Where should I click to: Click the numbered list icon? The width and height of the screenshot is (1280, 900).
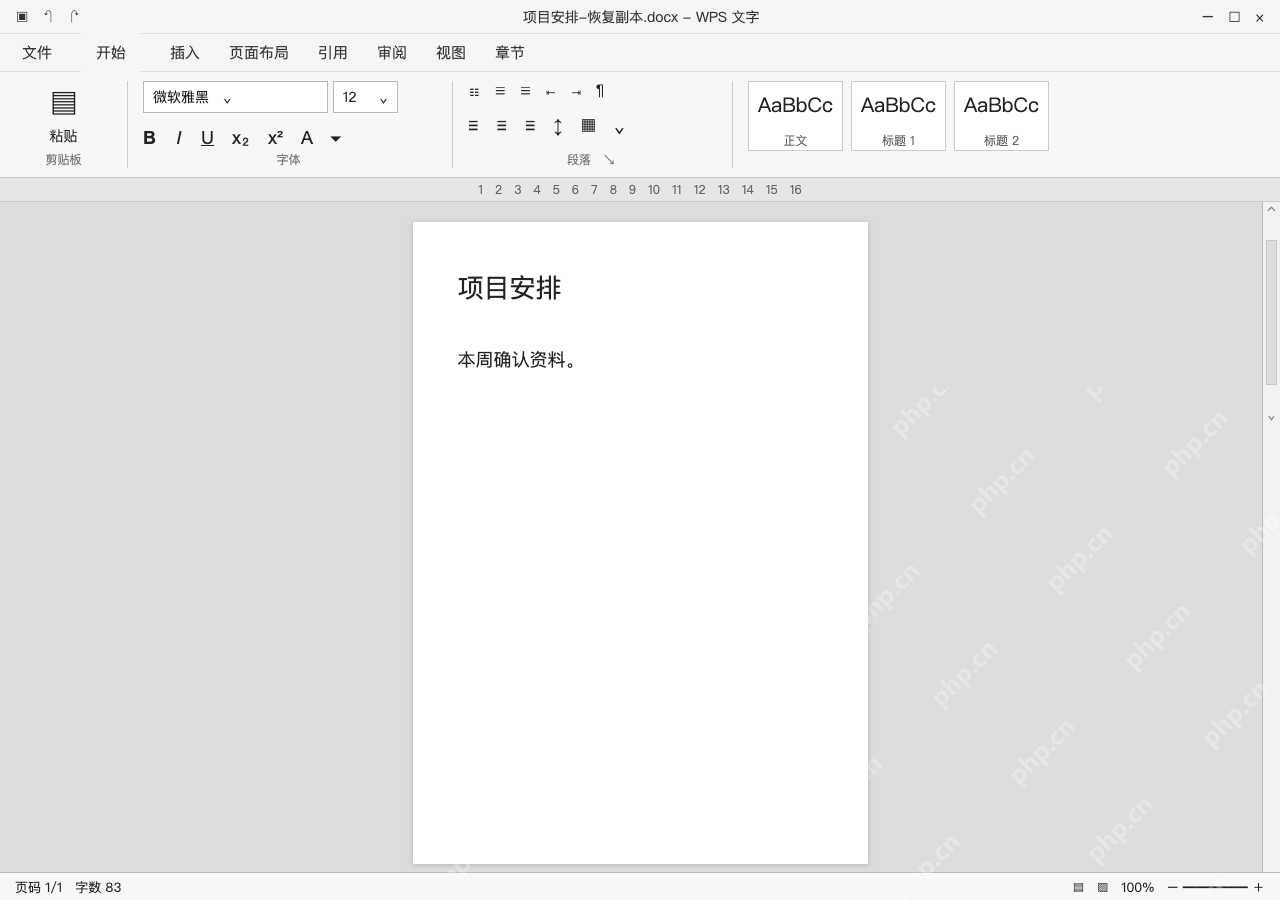(500, 91)
